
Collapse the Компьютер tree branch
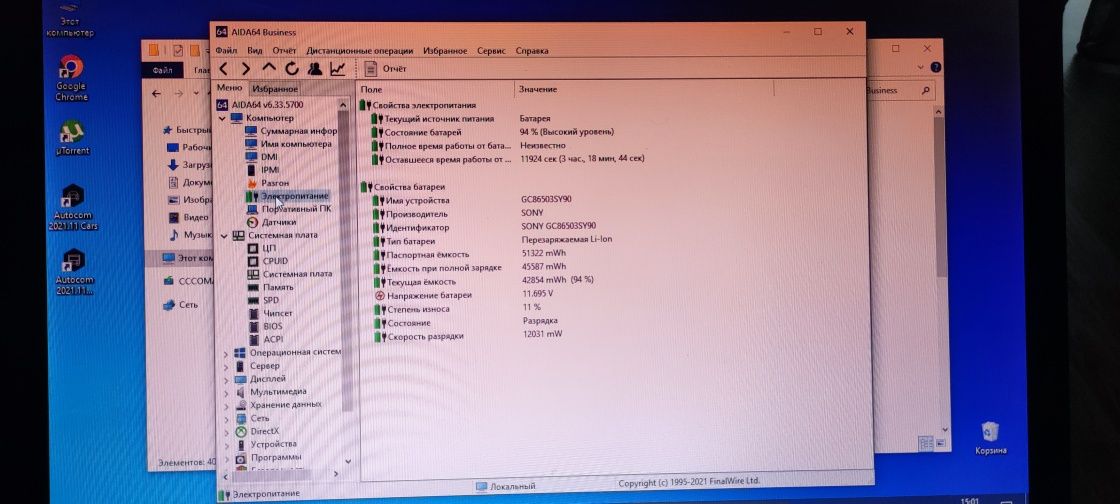(x=222, y=118)
